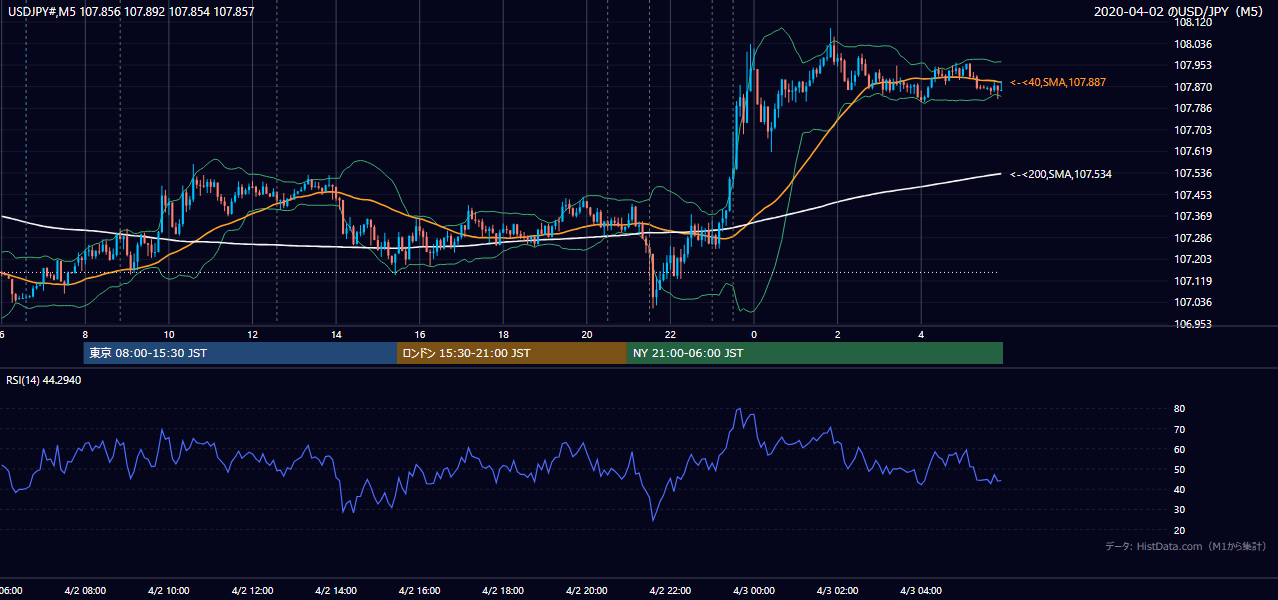1278x600 pixels.
Task: Click the 107.703 price axis value
Action: click(1193, 130)
